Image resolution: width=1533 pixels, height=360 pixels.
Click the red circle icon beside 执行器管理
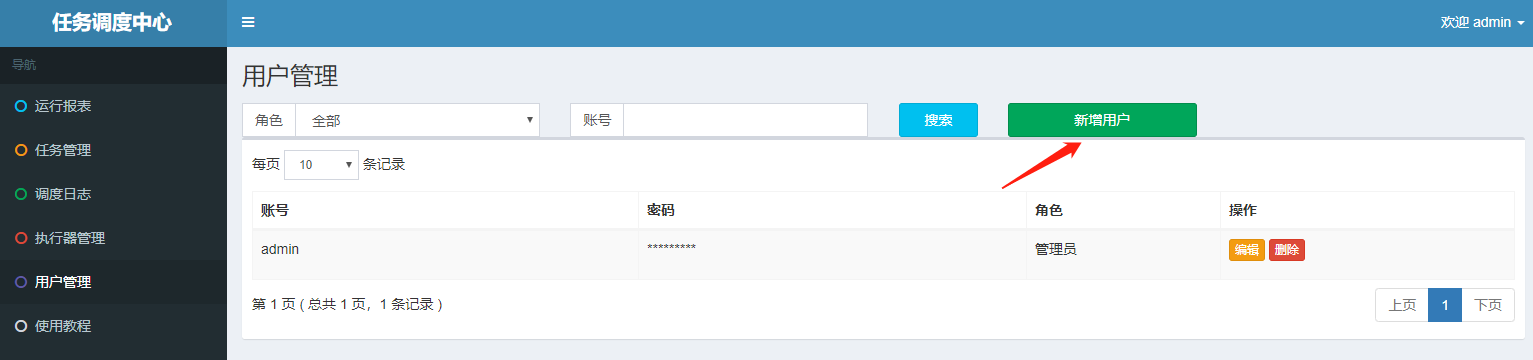[x=21, y=238]
